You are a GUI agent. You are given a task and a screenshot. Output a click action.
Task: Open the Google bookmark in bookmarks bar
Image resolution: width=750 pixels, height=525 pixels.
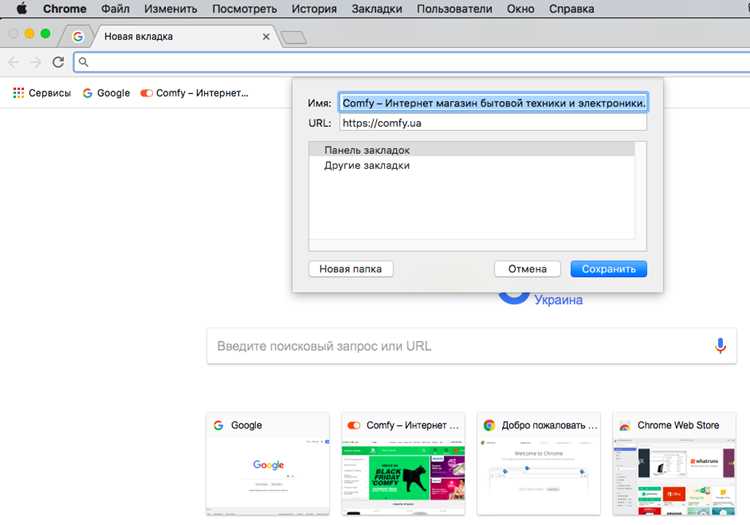pyautogui.click(x=106, y=93)
